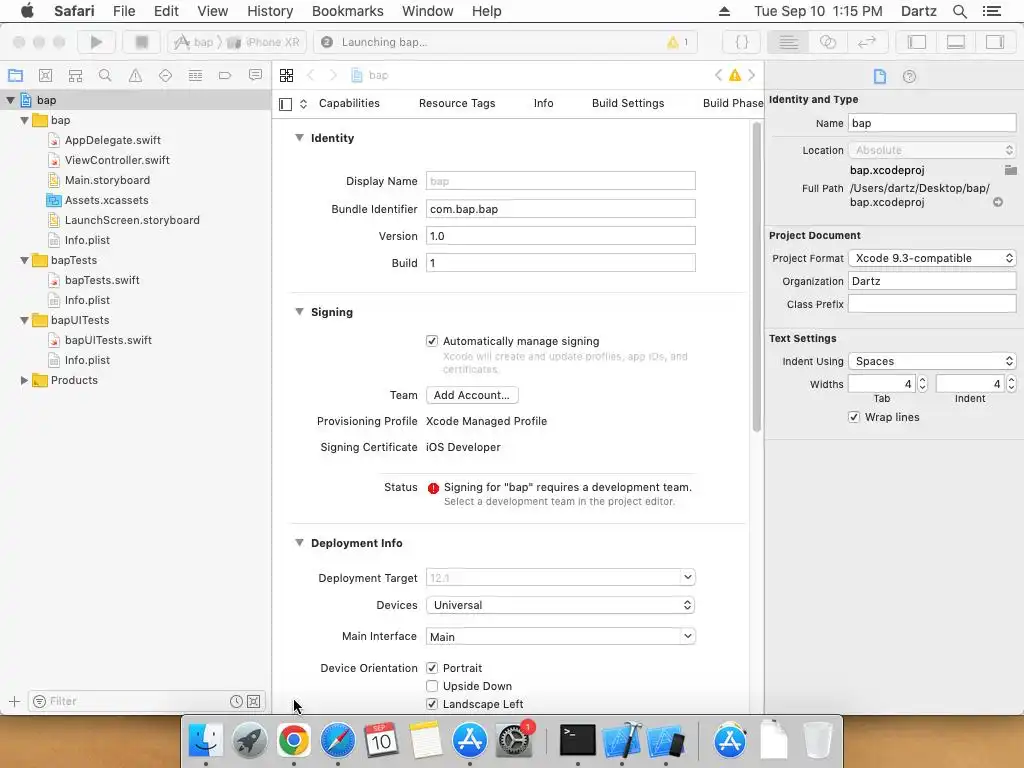Collapse the Identity section
Screen dimensions: 1024x768
click(299, 138)
